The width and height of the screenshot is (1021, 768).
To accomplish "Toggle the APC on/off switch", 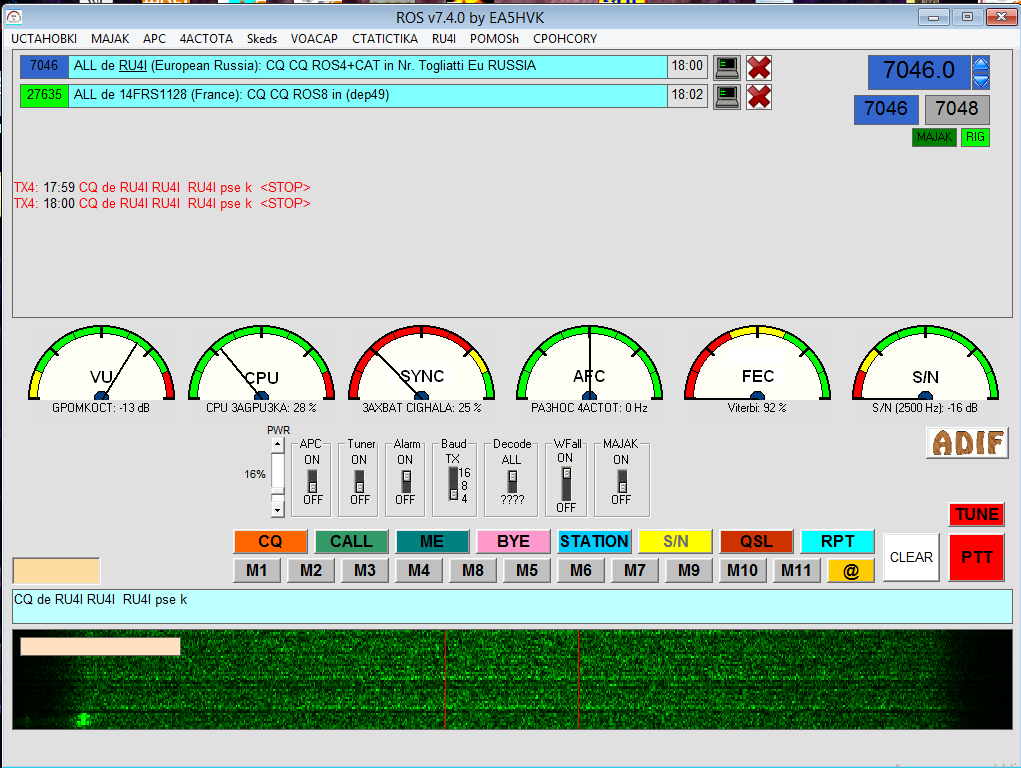I will click(x=312, y=480).
